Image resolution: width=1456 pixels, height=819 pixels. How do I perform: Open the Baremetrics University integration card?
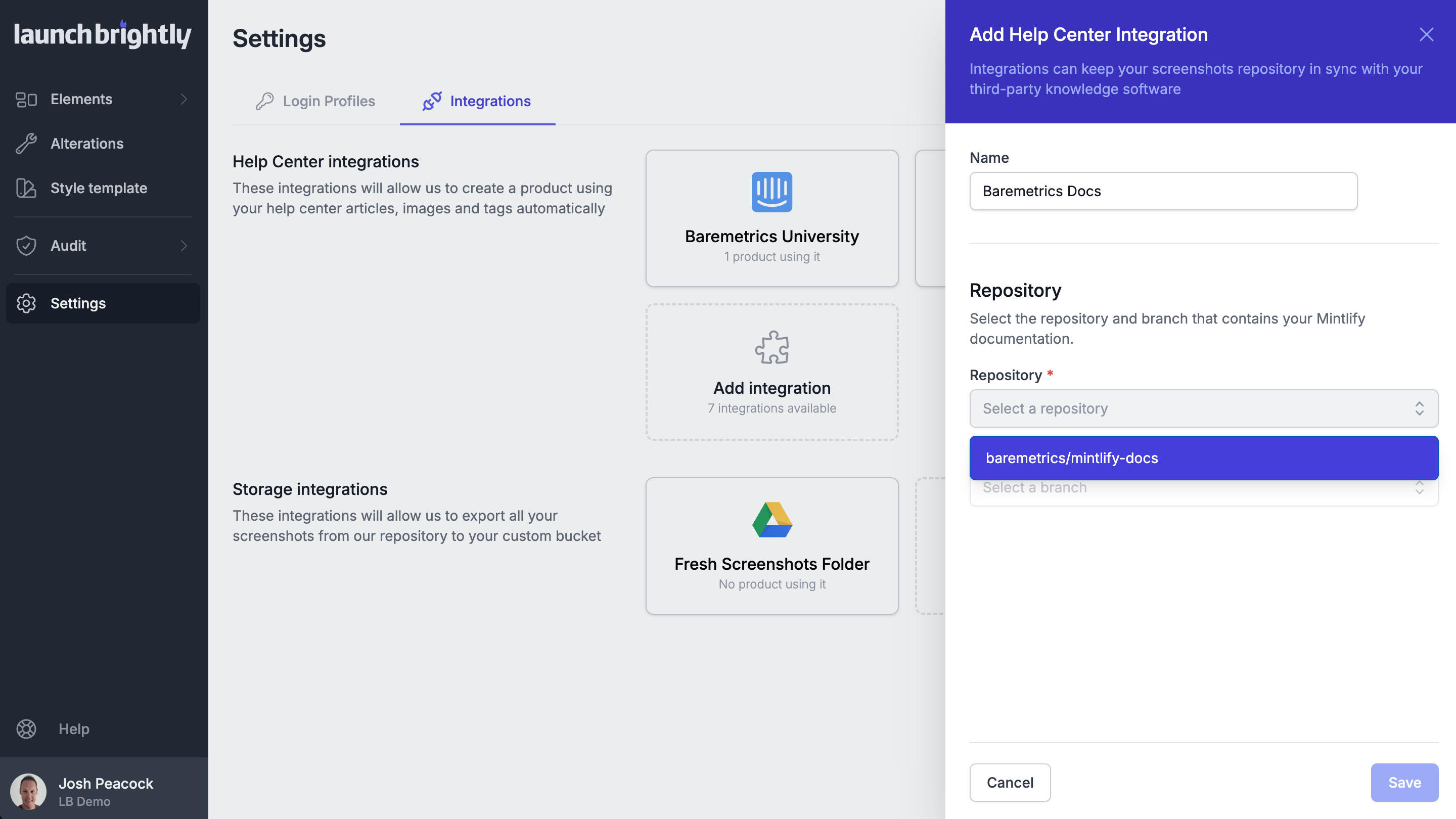(x=772, y=218)
